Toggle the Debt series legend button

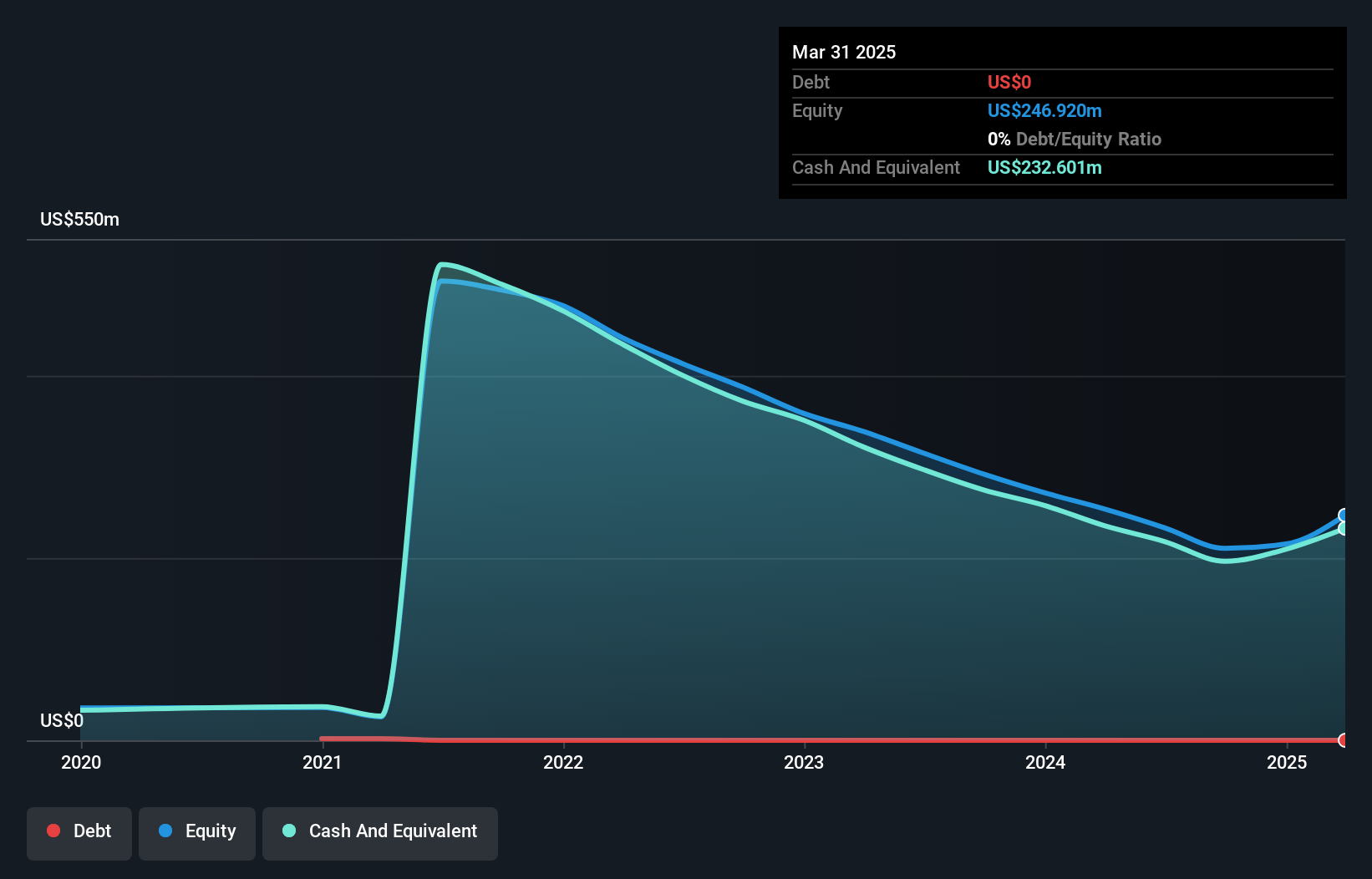[x=79, y=833]
